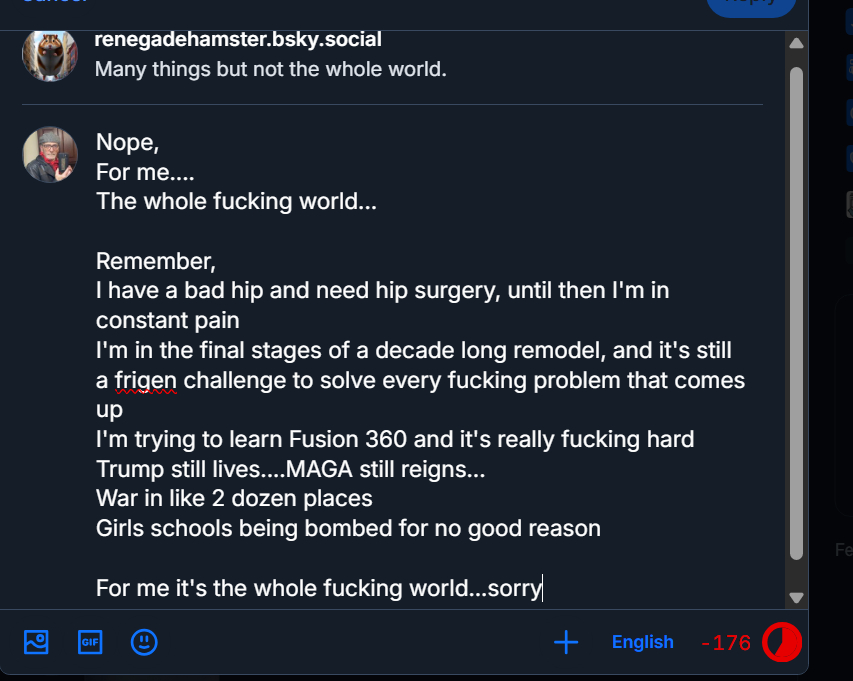This screenshot has width=853, height=681.
Task: Add another post with plus icon
Action: pos(566,642)
